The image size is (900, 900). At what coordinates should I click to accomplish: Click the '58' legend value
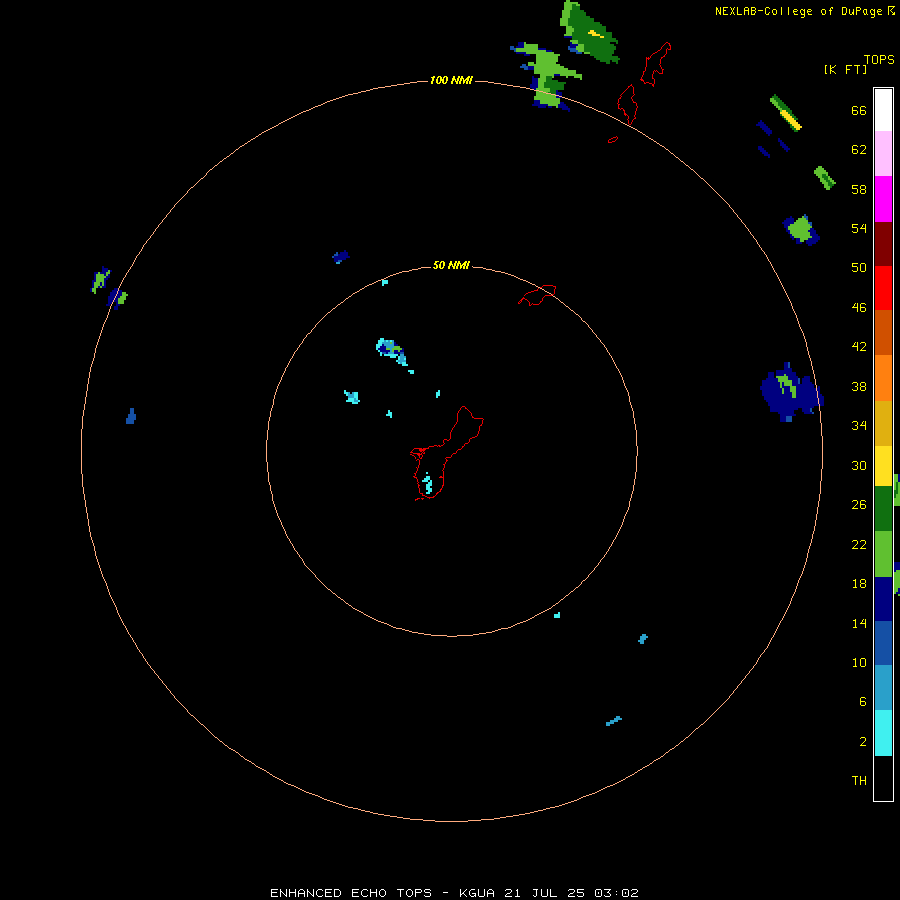tap(859, 189)
